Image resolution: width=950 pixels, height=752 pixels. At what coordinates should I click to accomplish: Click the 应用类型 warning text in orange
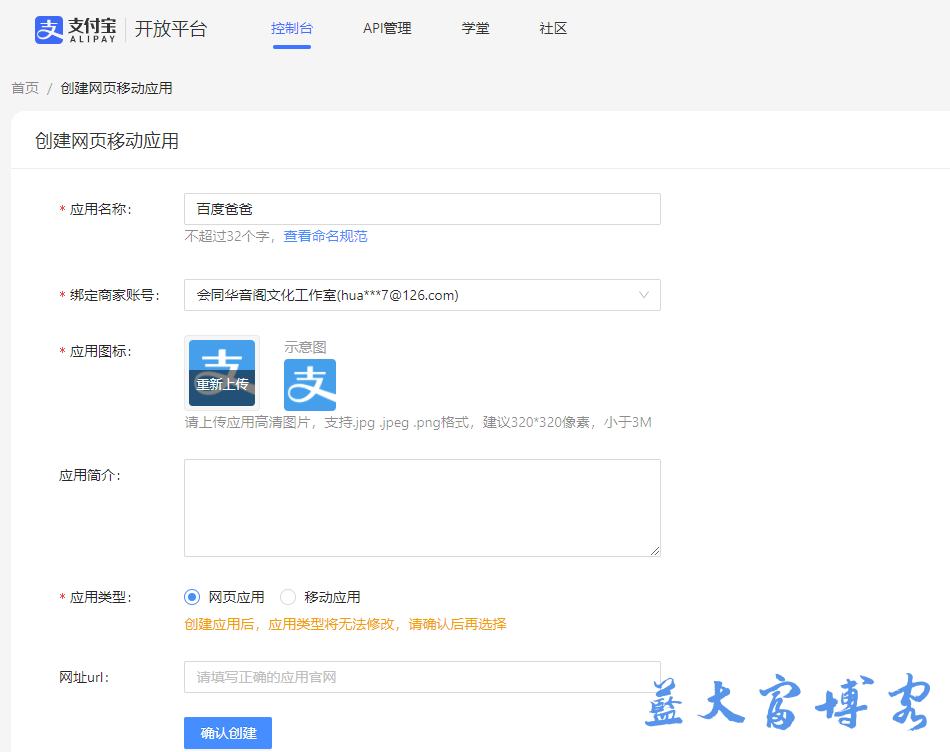(345, 624)
